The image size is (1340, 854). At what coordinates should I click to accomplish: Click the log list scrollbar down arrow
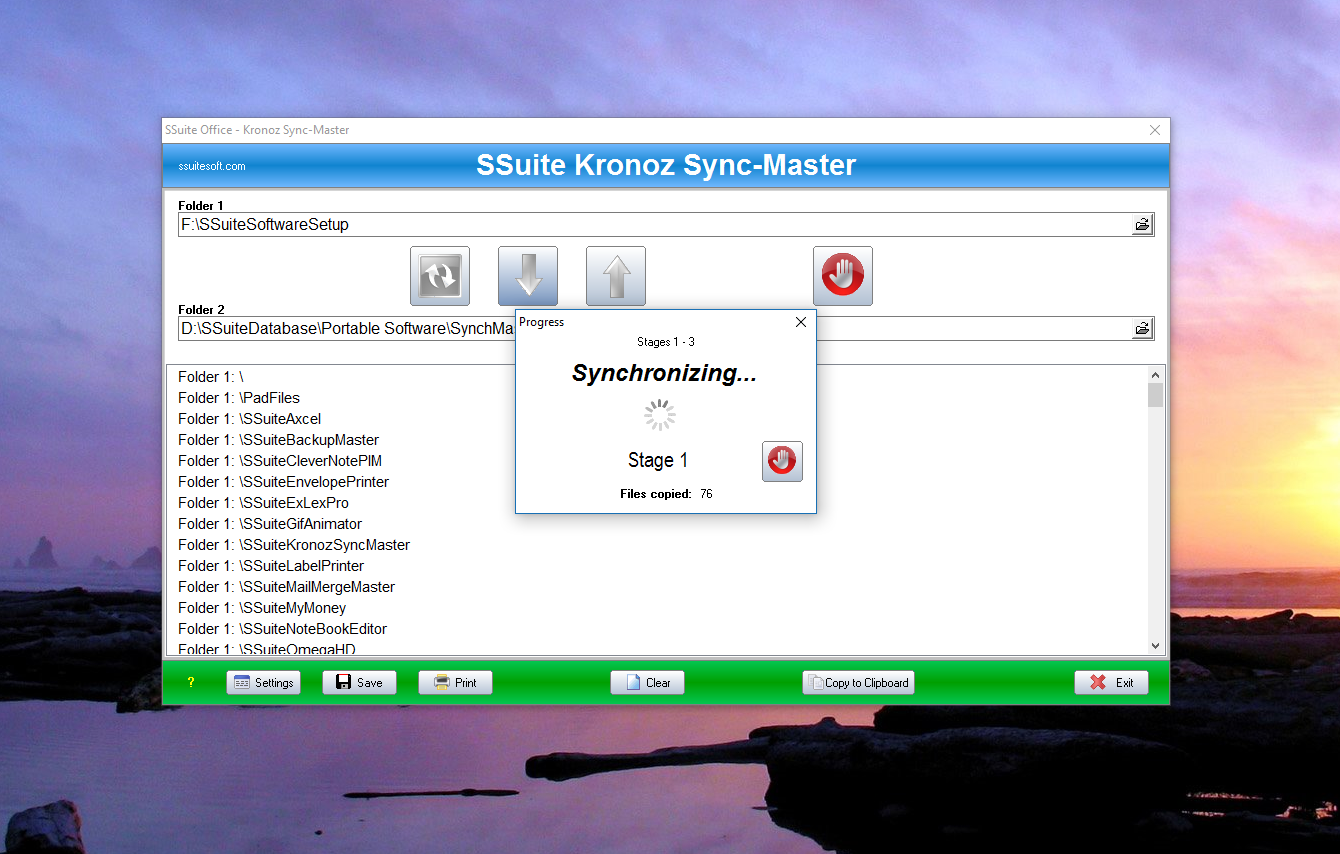(x=1156, y=646)
